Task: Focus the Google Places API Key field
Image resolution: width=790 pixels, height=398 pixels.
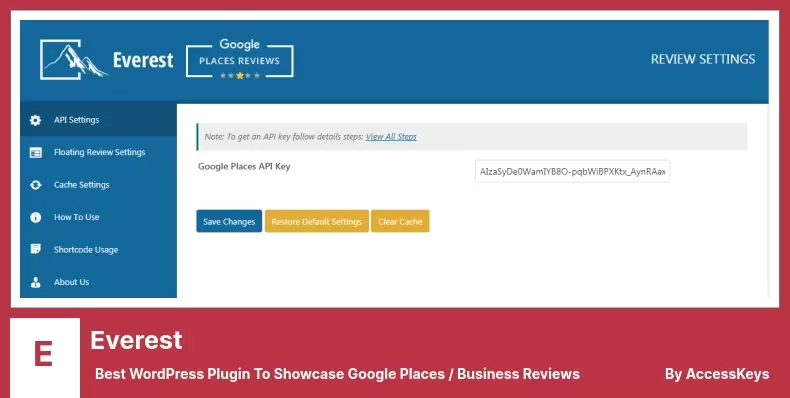Action: click(572, 171)
